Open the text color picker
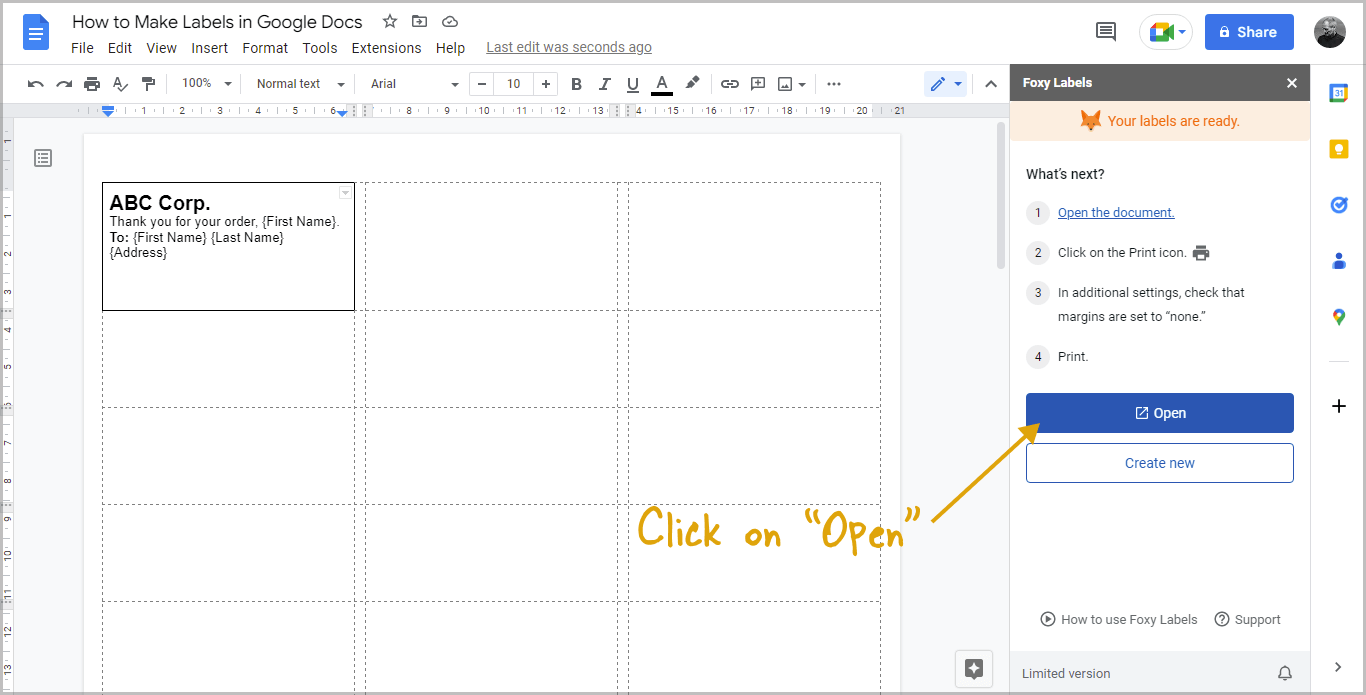This screenshot has height=695, width=1366. [x=661, y=83]
